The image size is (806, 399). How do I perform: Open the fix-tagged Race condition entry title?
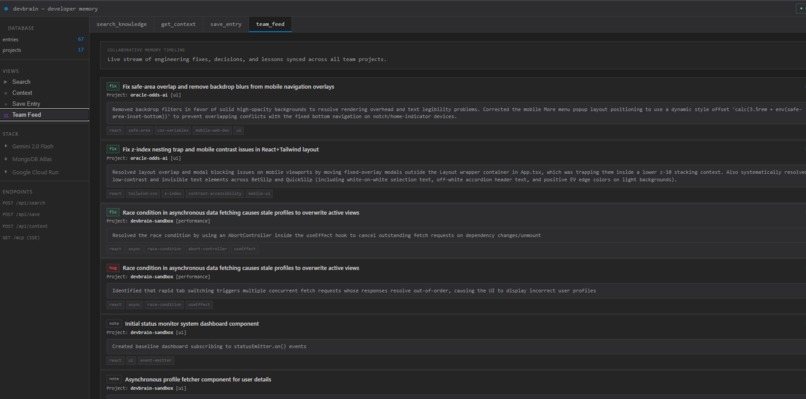pos(241,213)
